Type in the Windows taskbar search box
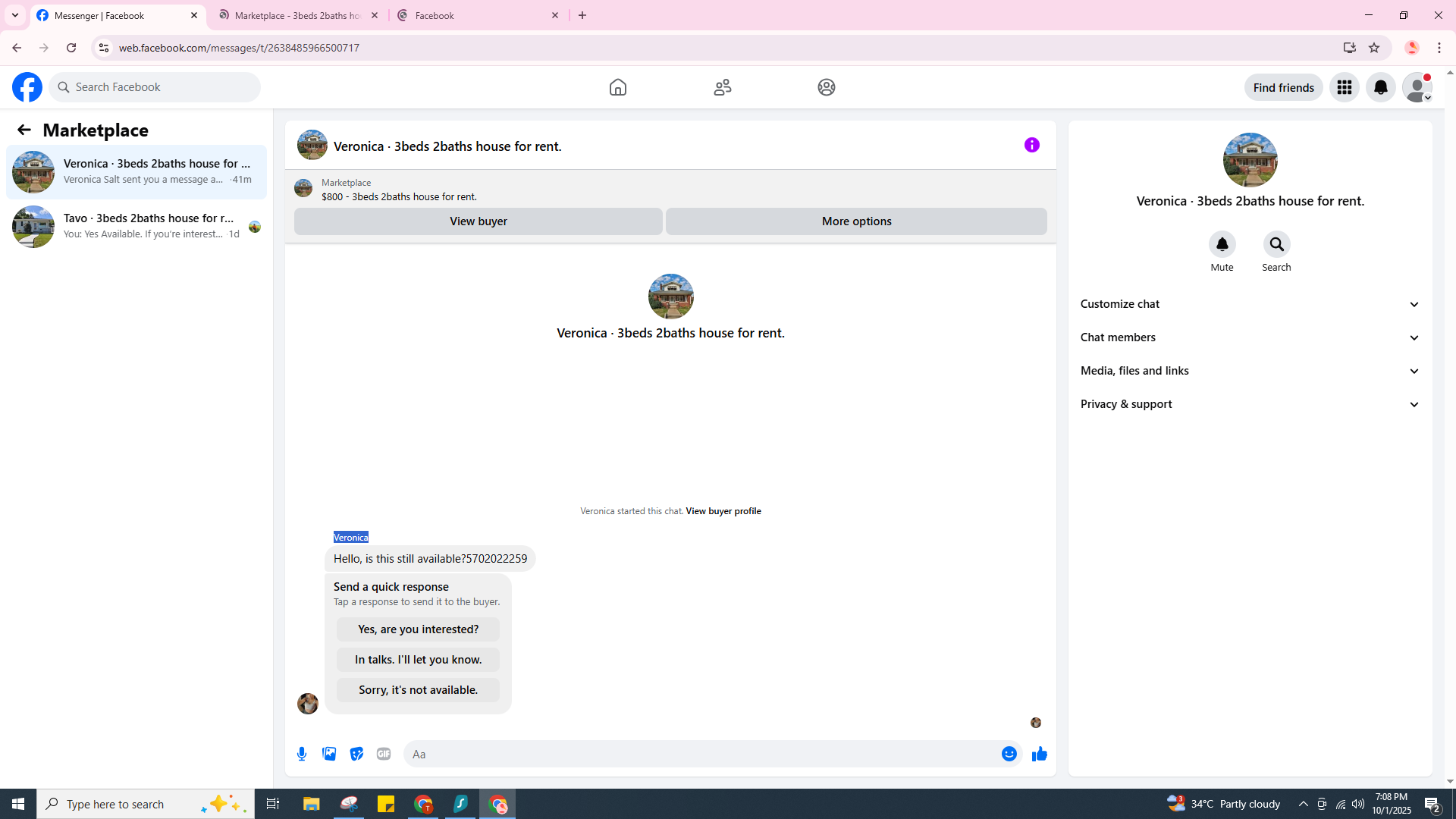This screenshot has height=819, width=1456. point(146,804)
